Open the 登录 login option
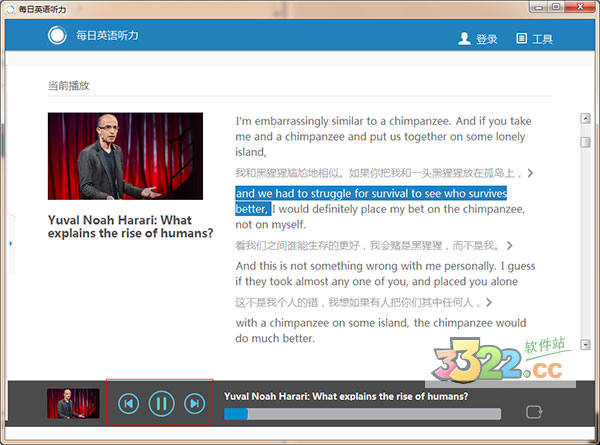The height and width of the screenshot is (445, 600). [486, 39]
